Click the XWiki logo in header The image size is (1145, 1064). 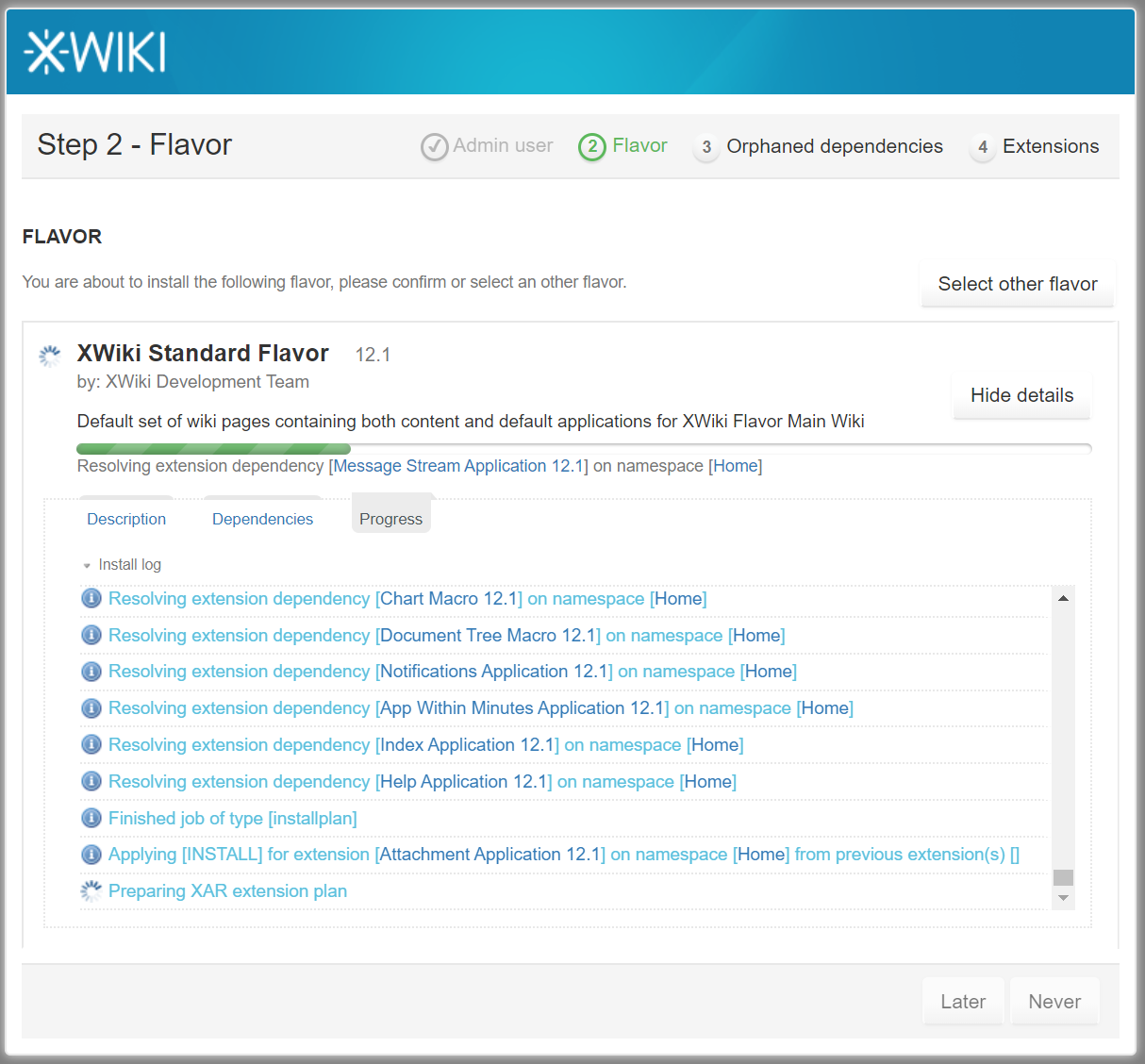tap(95, 52)
